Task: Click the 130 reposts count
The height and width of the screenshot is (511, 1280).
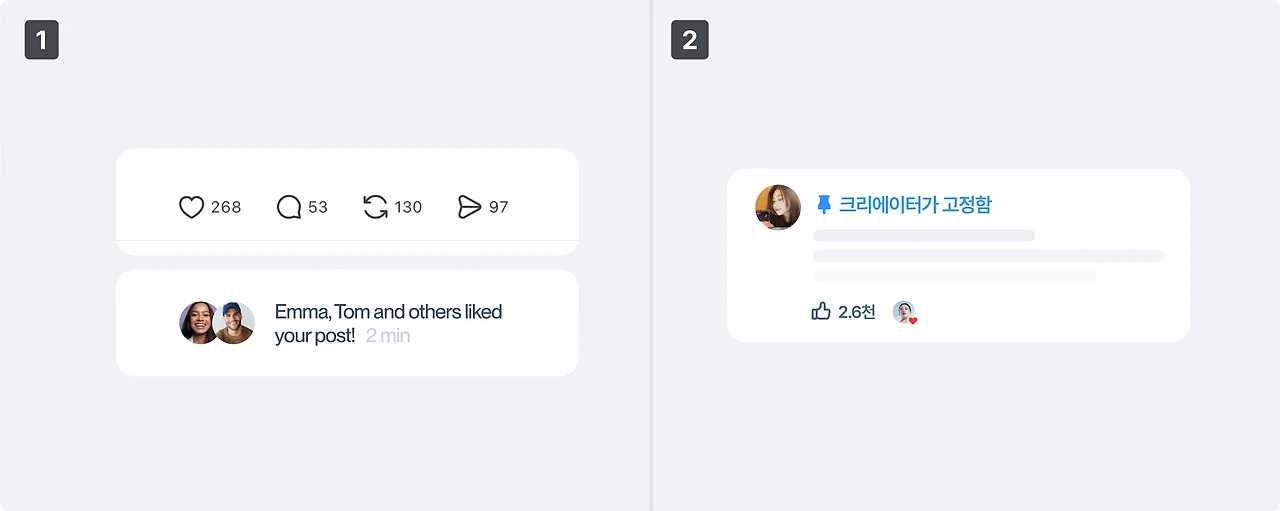Action: [408, 207]
